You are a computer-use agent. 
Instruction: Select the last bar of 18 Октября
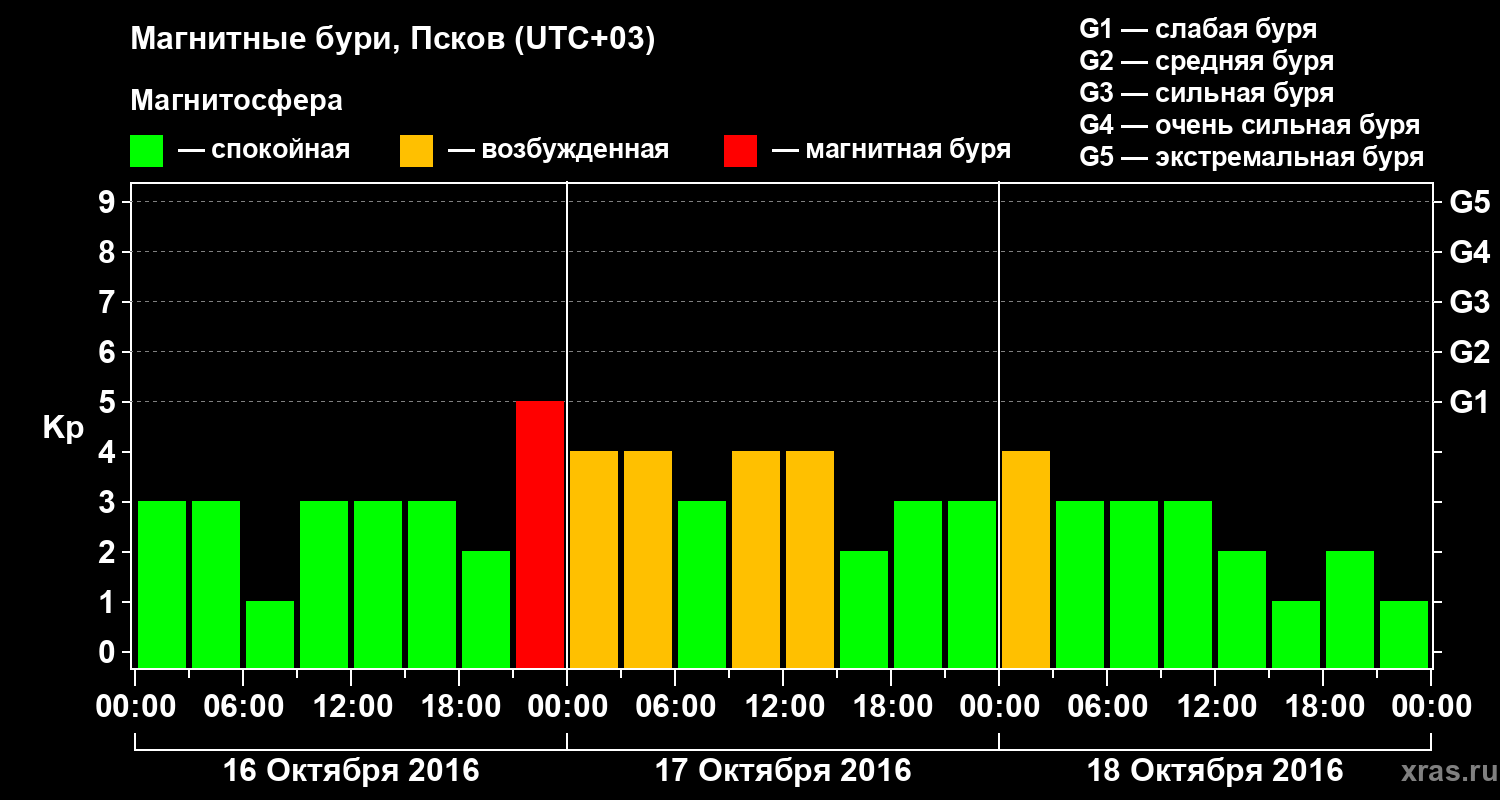[x=1404, y=634]
